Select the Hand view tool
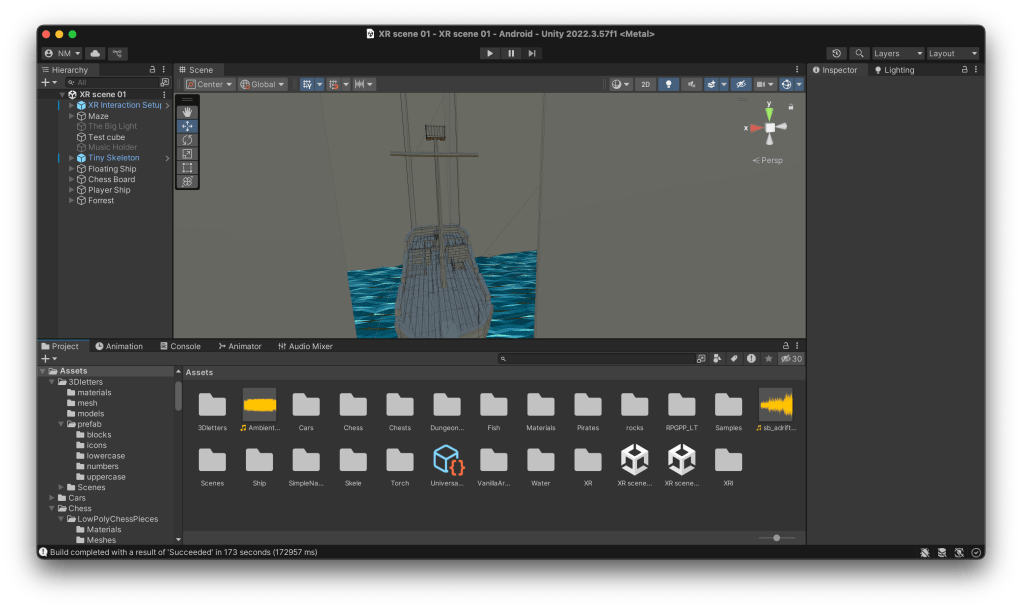Screen dimensions: 1022x608 pyautogui.click(x=187, y=112)
